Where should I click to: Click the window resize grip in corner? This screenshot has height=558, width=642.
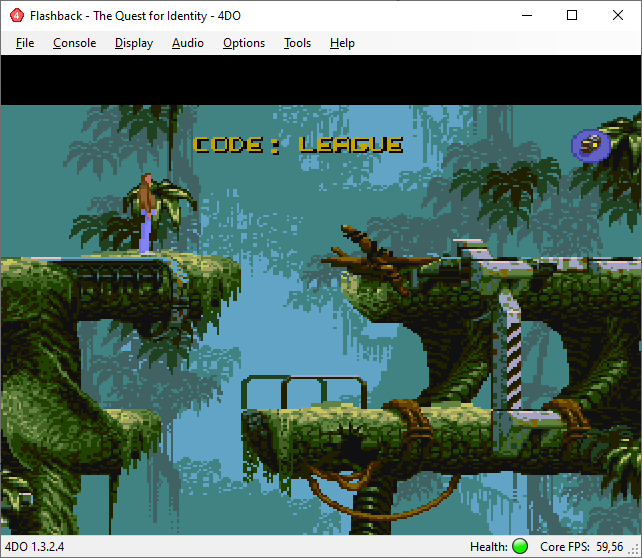click(x=635, y=551)
